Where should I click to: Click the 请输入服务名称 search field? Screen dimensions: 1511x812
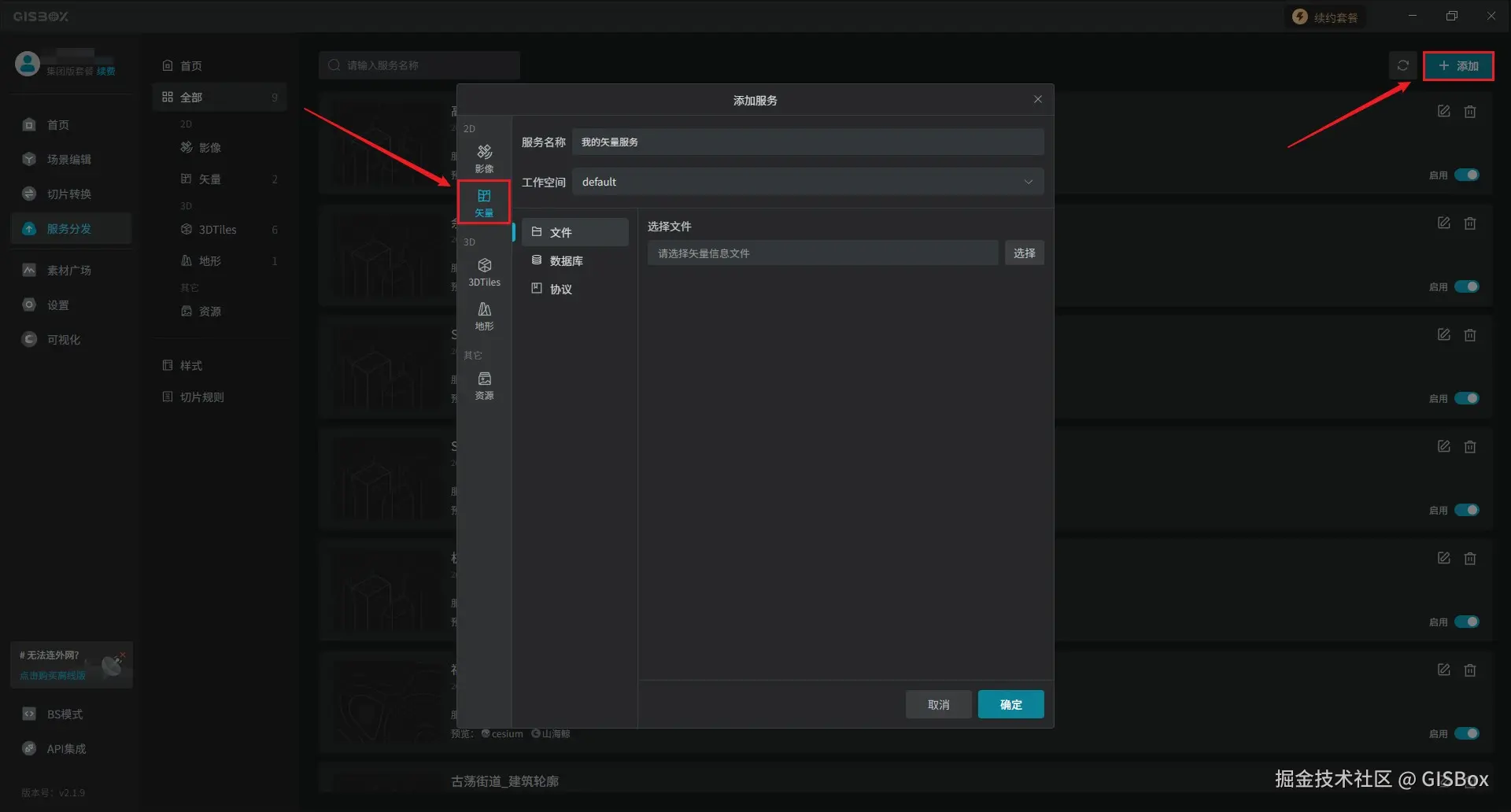[x=419, y=65]
